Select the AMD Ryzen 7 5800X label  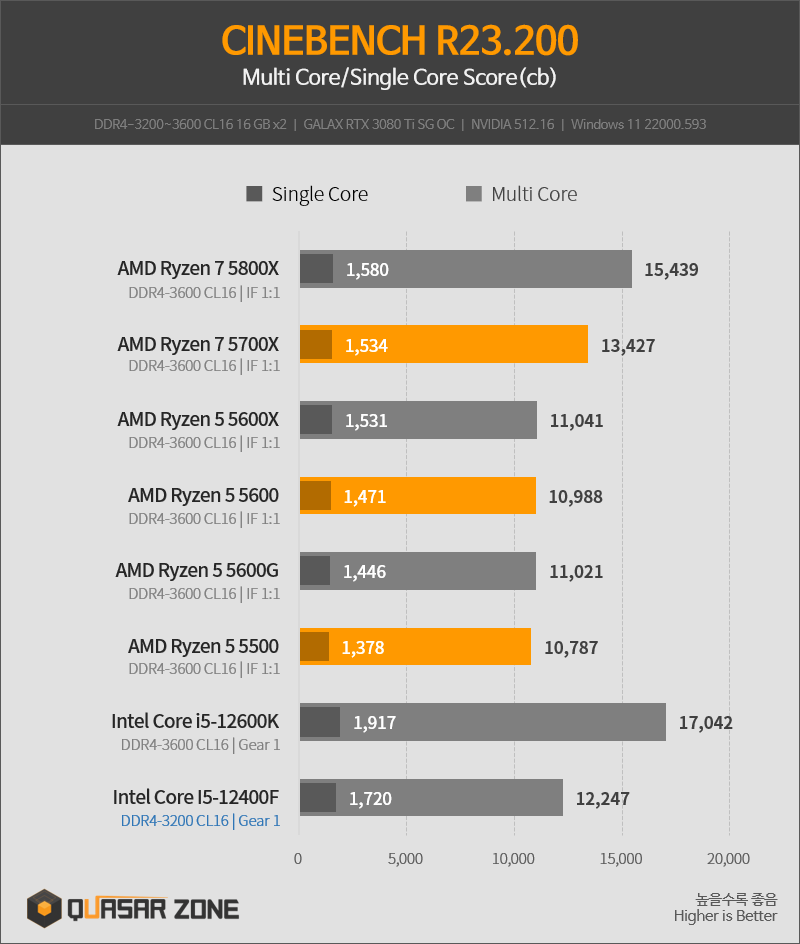point(198,269)
